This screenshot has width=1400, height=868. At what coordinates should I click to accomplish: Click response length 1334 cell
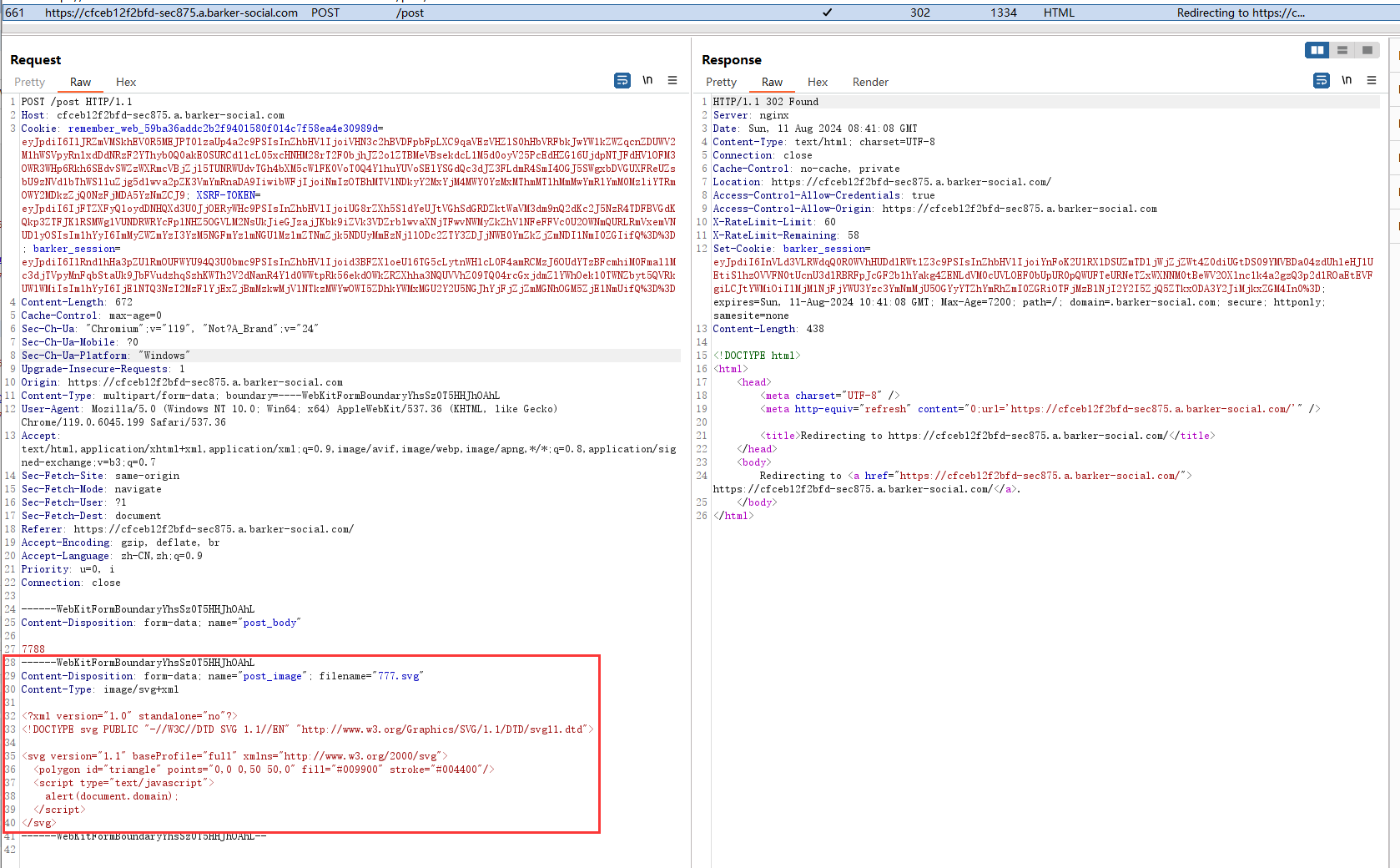[x=1004, y=13]
